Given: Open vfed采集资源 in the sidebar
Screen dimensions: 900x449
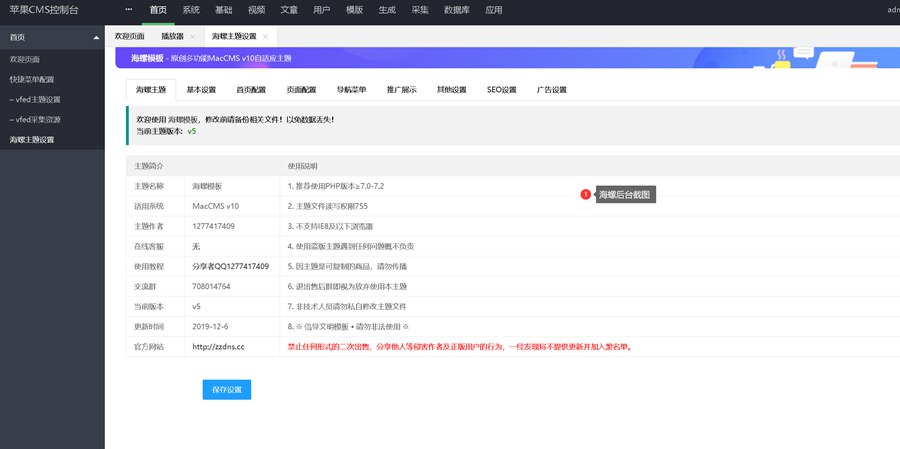Looking at the screenshot, I should (x=35, y=119).
